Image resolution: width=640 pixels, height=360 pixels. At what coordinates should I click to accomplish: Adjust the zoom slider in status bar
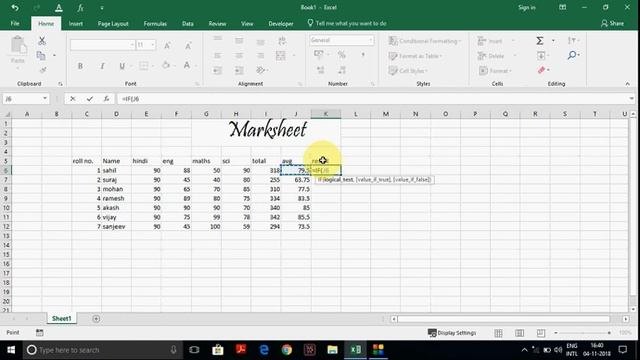coord(583,333)
